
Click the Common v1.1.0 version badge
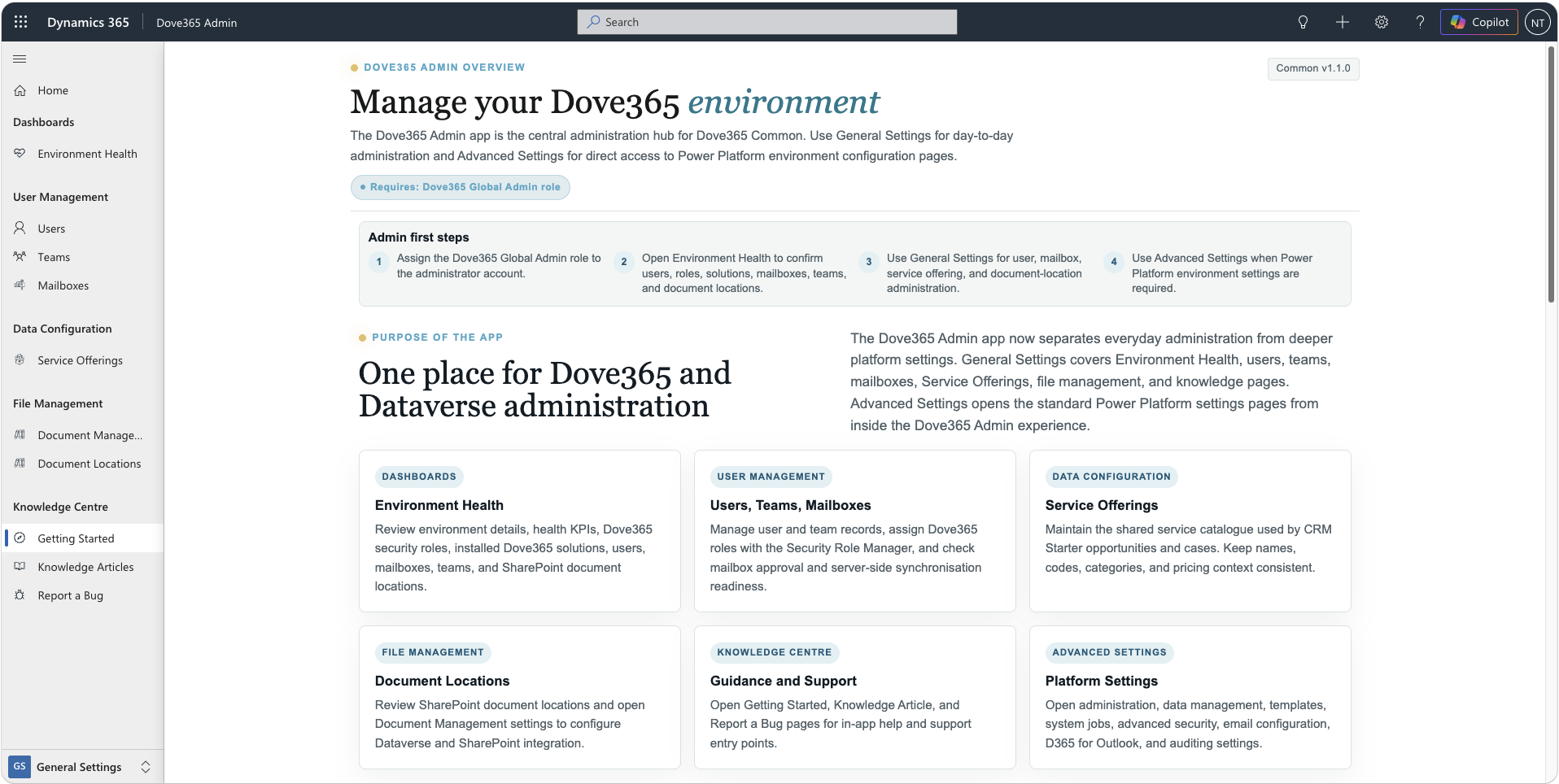pos(1313,68)
